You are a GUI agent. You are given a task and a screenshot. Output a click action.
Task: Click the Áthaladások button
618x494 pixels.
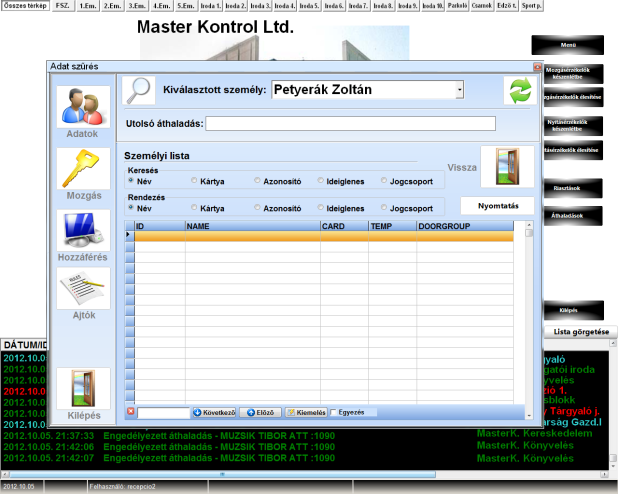click(573, 216)
